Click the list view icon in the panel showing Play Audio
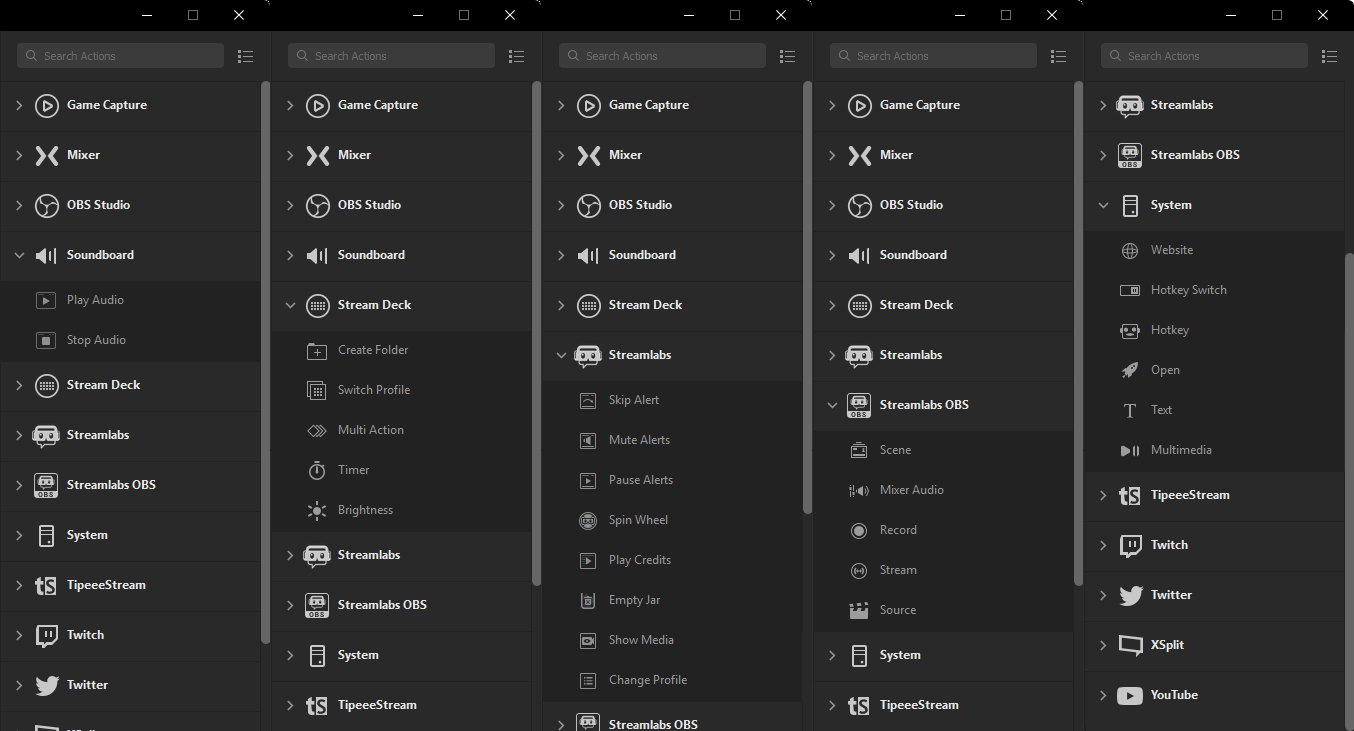The image size is (1354, 731). click(245, 56)
